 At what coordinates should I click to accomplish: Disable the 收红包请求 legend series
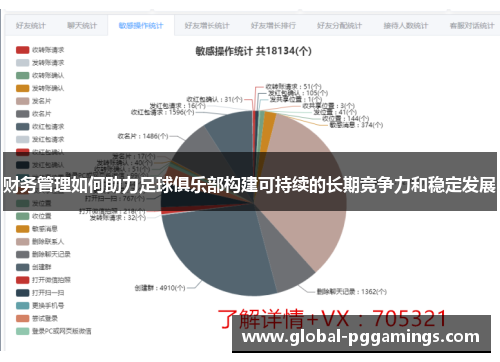click(x=40, y=127)
